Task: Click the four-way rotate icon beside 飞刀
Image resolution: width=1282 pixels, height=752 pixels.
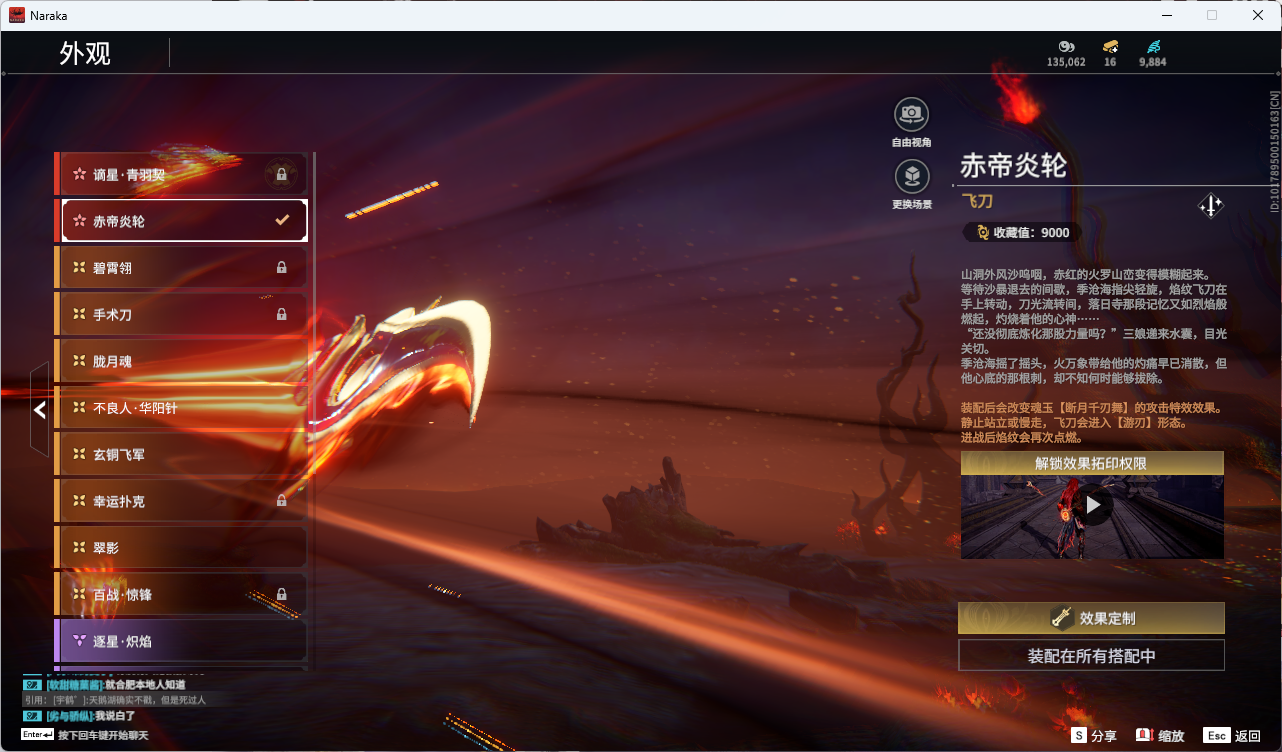Action: [x=1211, y=206]
